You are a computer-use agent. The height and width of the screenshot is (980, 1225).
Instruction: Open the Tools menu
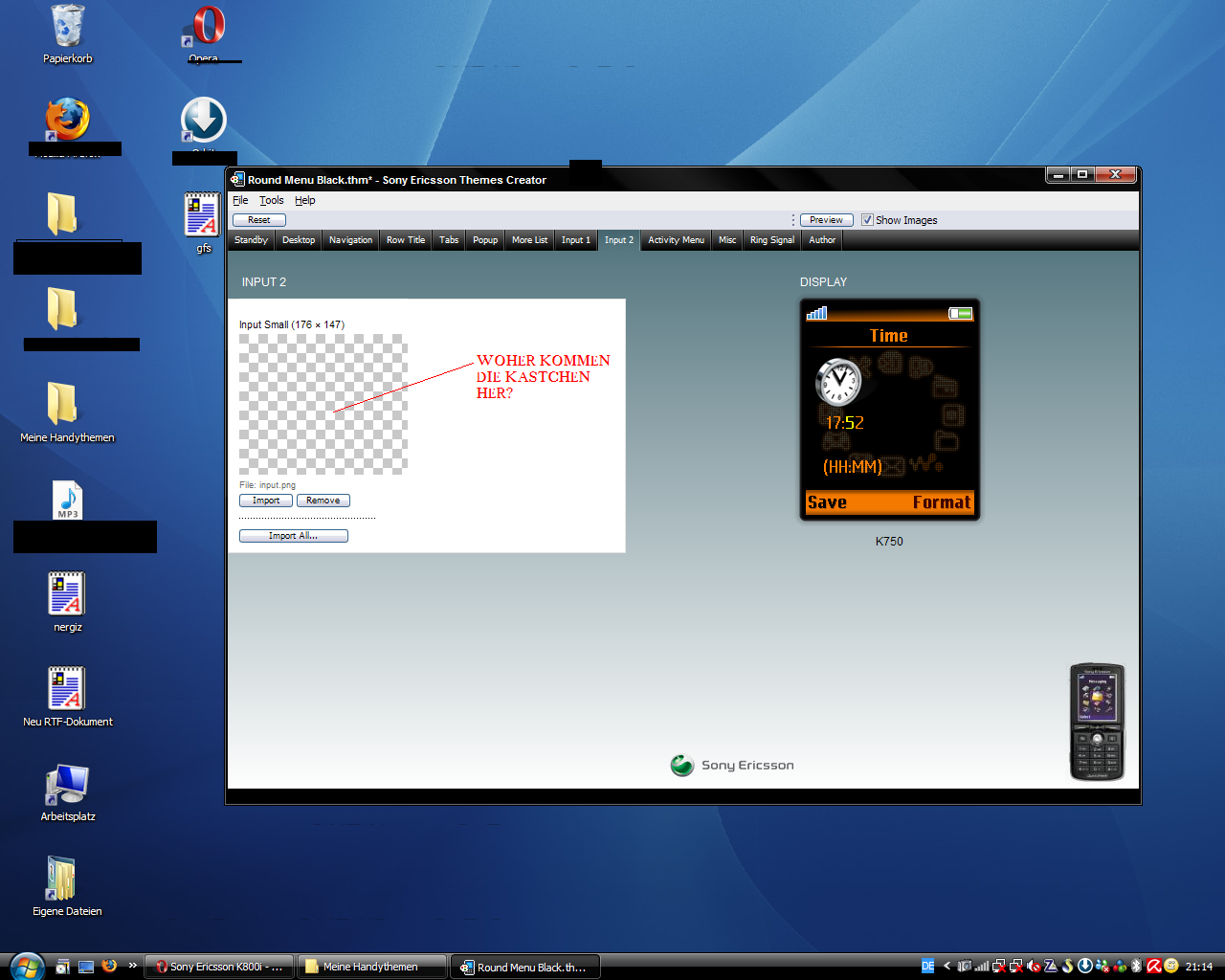coord(271,200)
